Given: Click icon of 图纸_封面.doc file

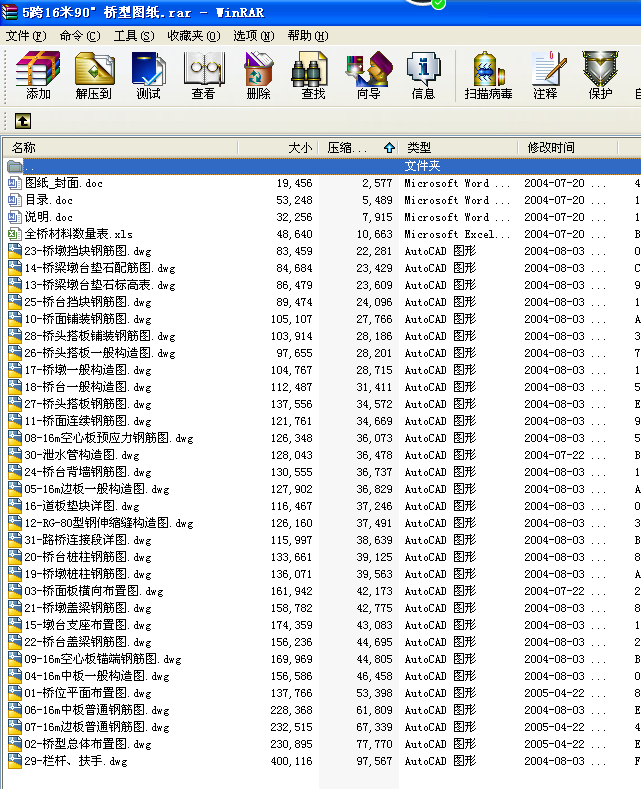Looking at the screenshot, I should point(15,183).
